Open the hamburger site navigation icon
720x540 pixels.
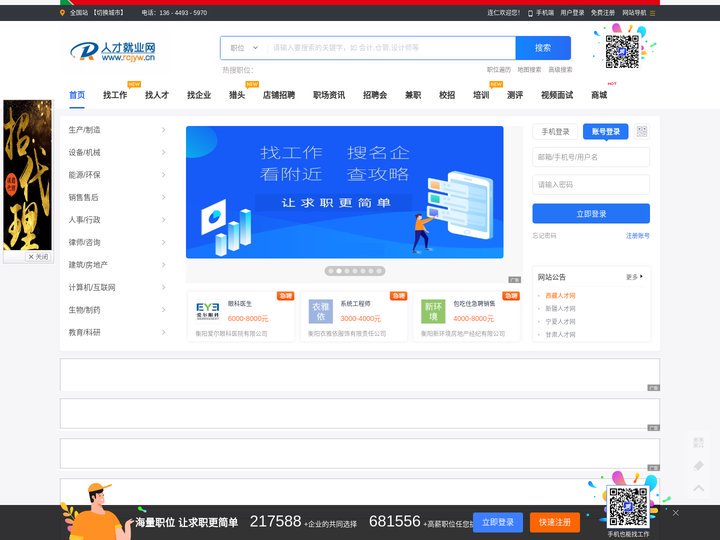[652, 13]
